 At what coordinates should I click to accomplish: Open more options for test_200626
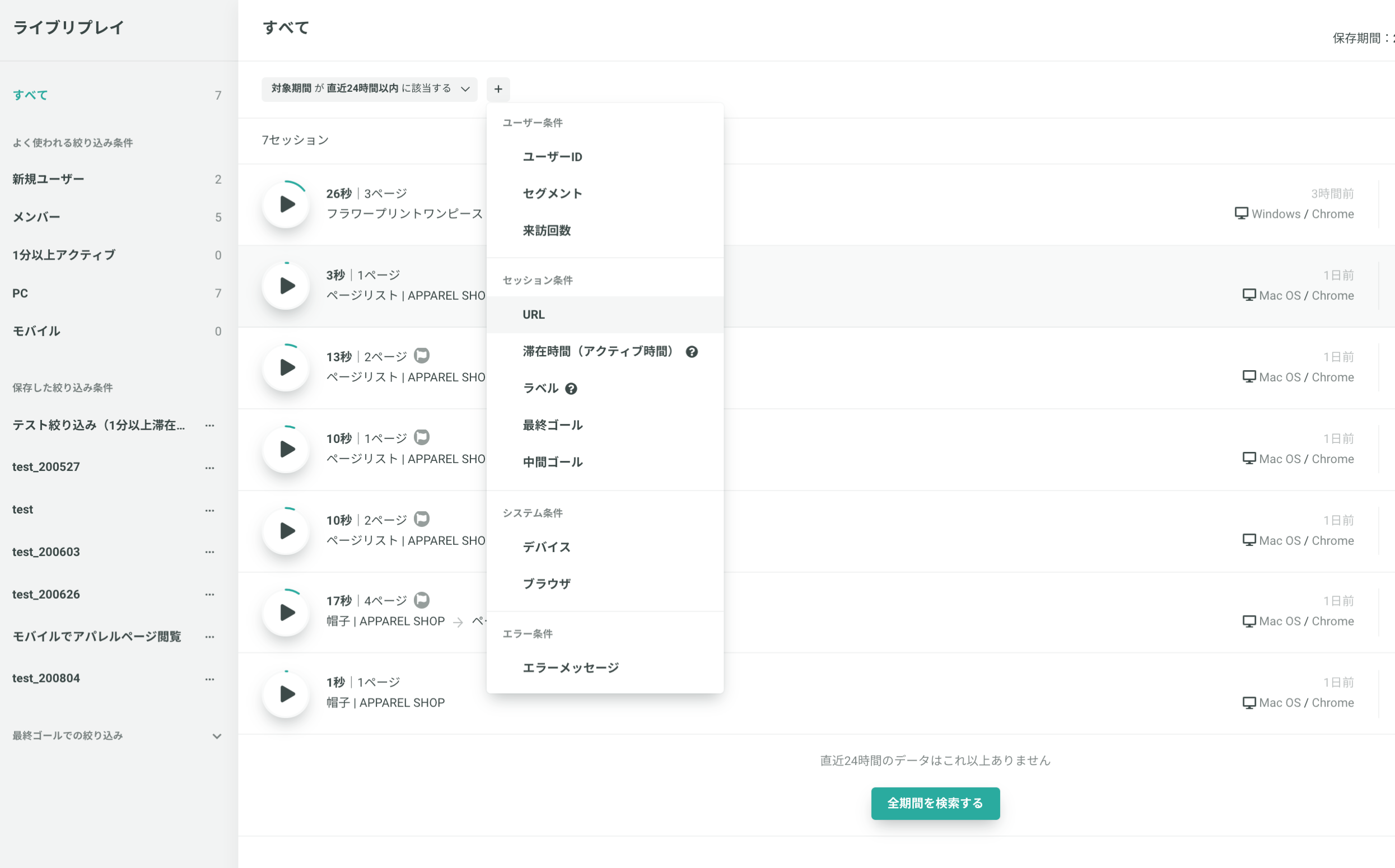209,594
